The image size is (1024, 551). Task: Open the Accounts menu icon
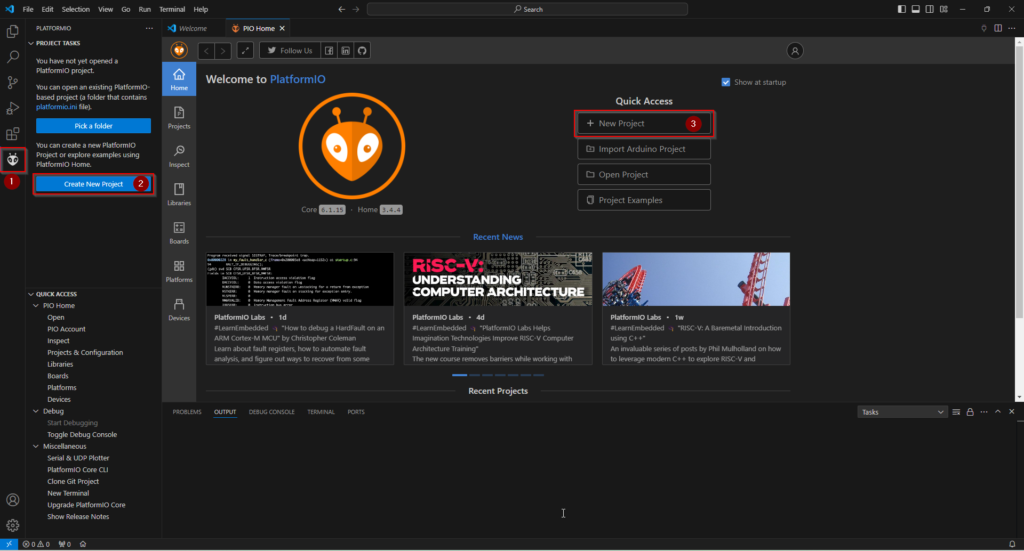point(12,500)
